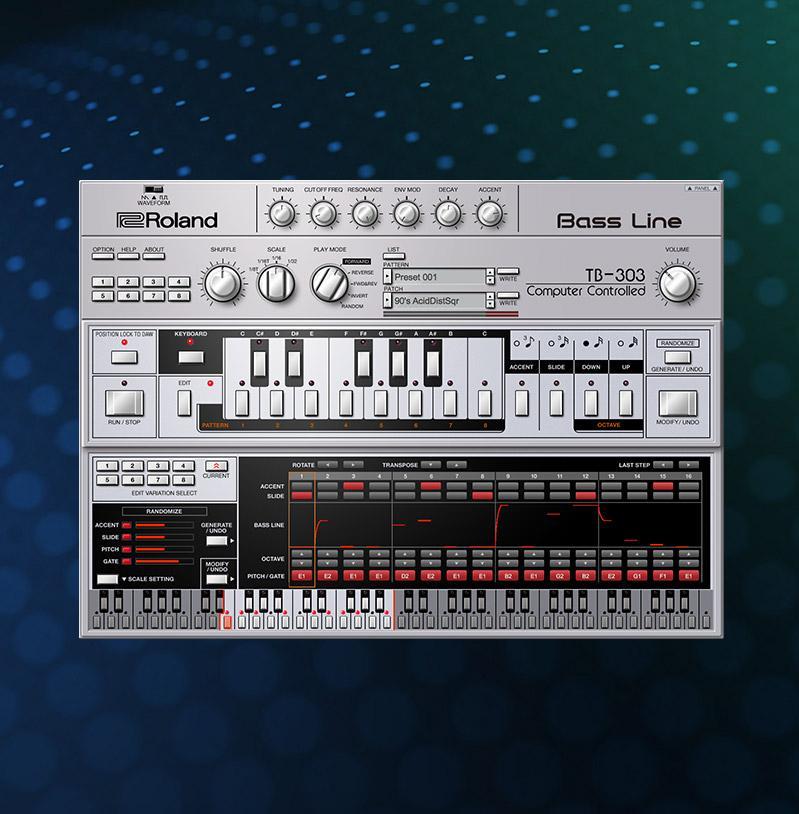Screen dimensions: 799x814
Task: Select variation 4 in top panel
Action: coord(179,282)
